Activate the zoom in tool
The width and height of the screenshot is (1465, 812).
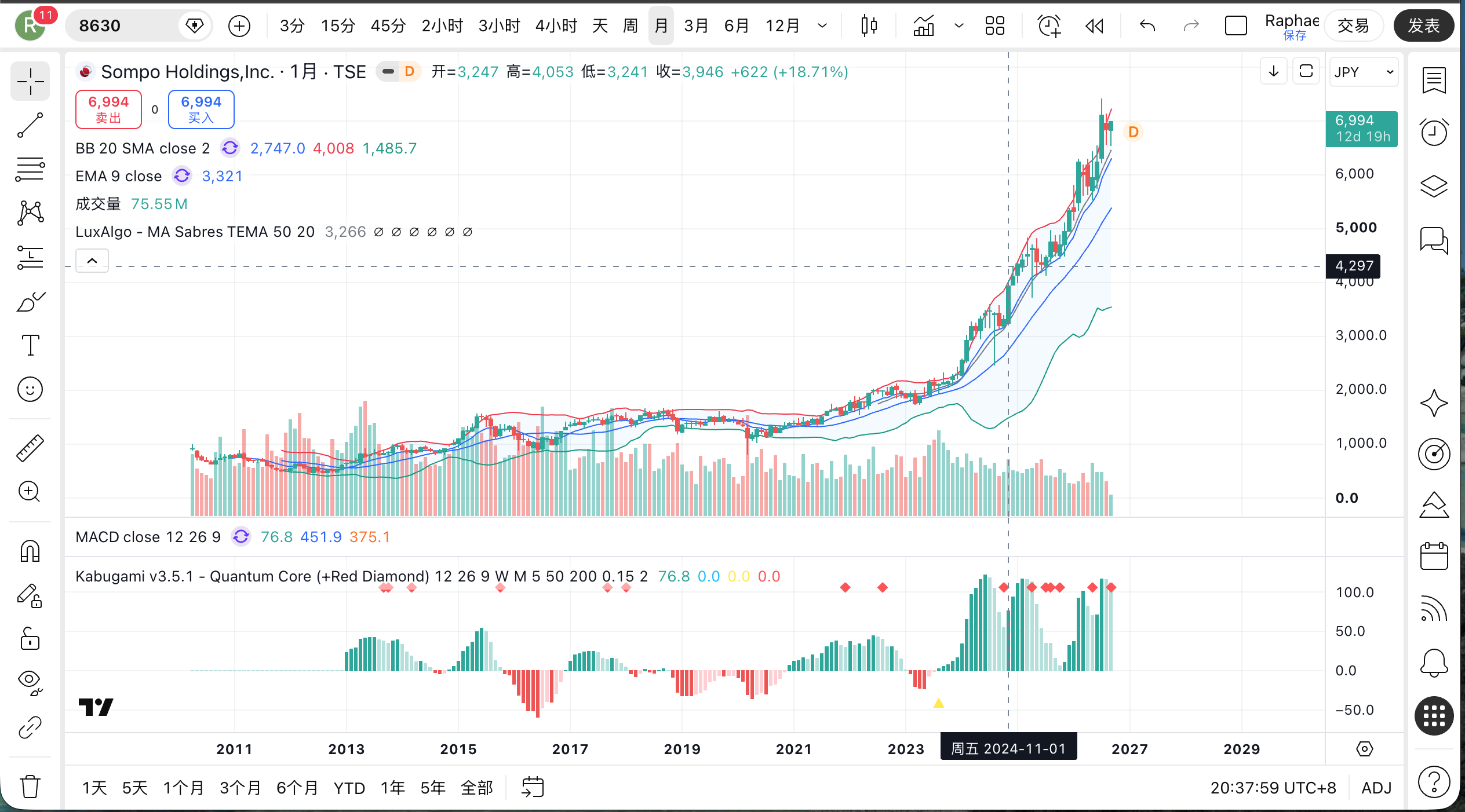pyautogui.click(x=30, y=492)
